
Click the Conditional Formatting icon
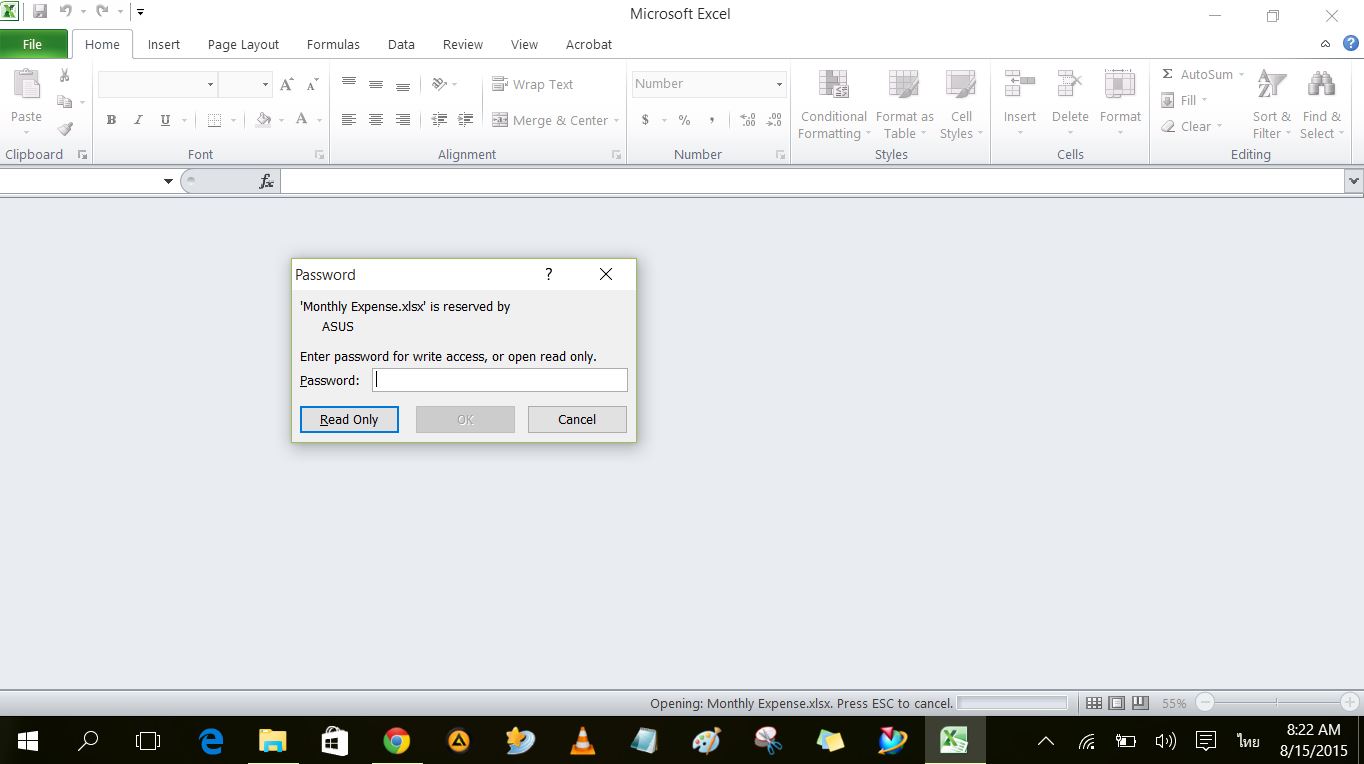coord(833,88)
